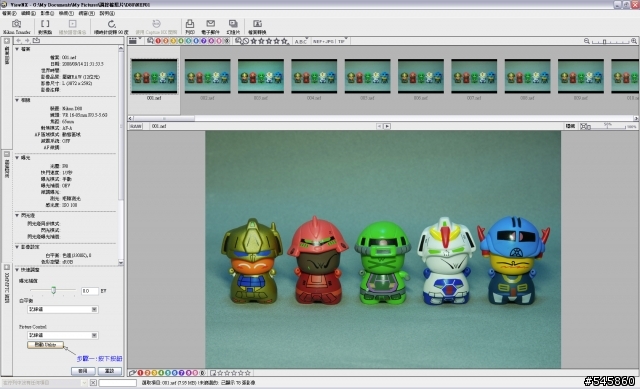This screenshot has width=640, height=389.
Task: Click the left button below Utility
Action: (x=83, y=371)
